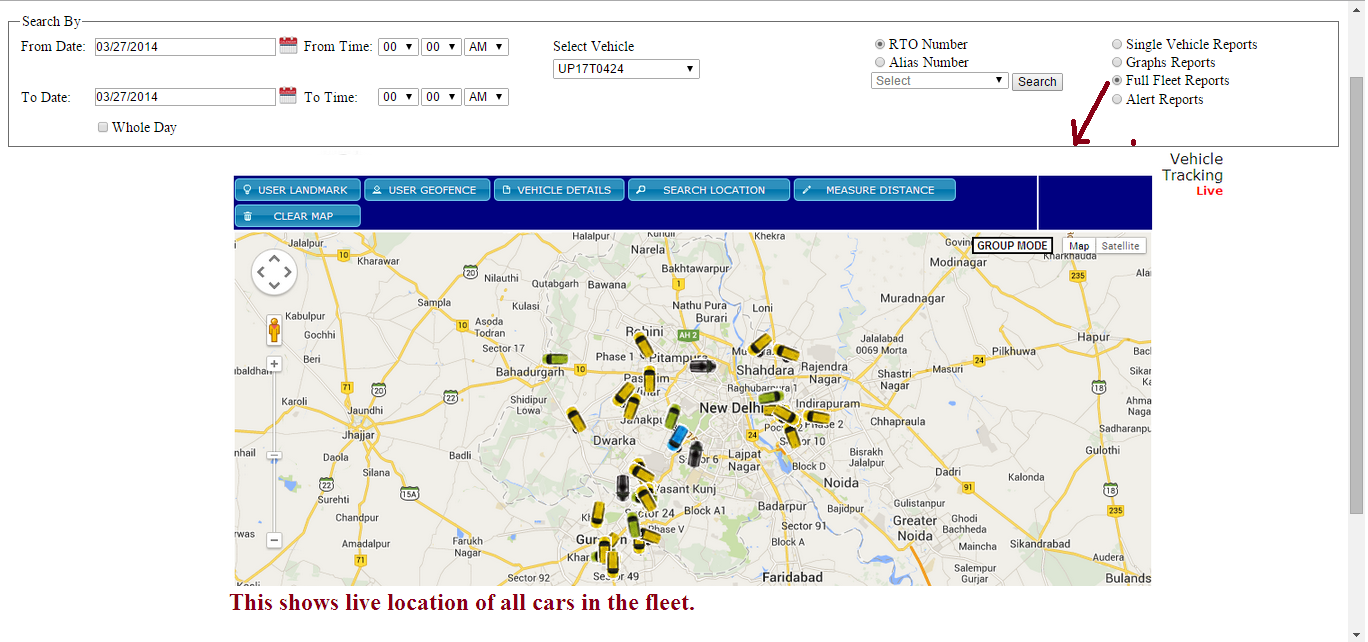This screenshot has height=642, width=1368.
Task: Open the To Time minute dropdown
Action: click(441, 97)
